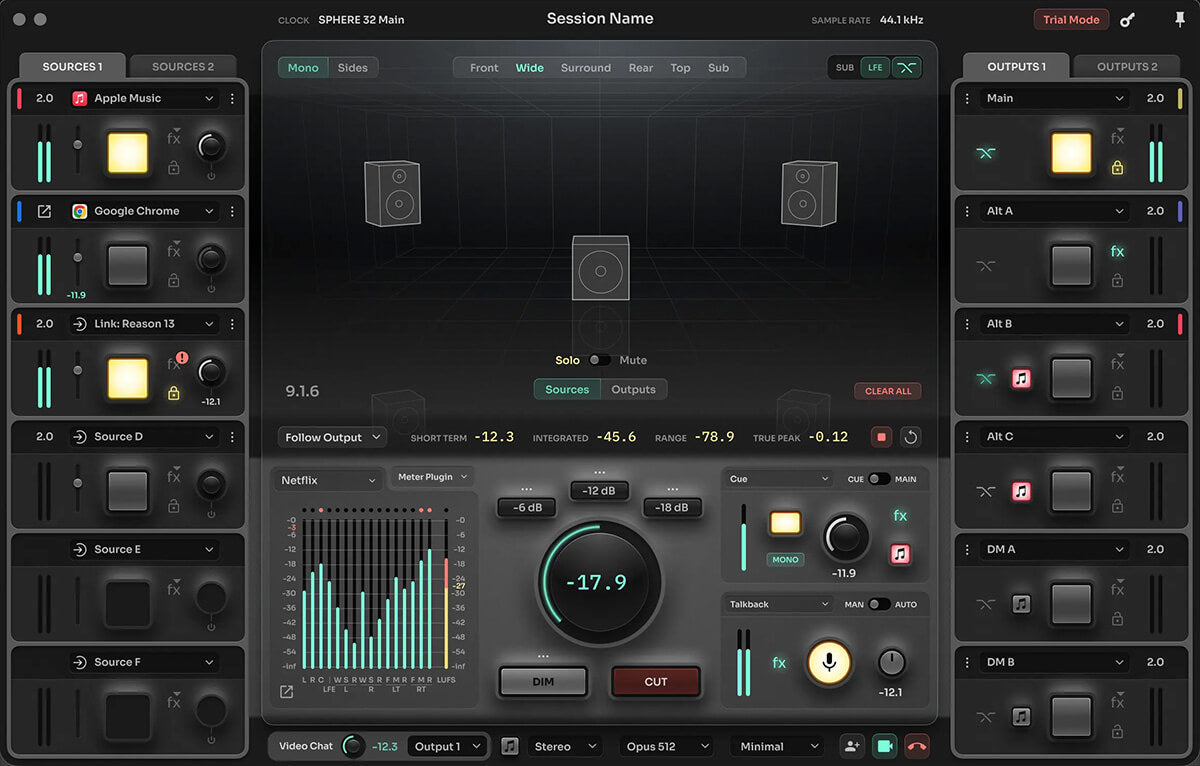Click the expand arrow icon below the meters
The width and height of the screenshot is (1200, 766).
pyautogui.click(x=285, y=691)
